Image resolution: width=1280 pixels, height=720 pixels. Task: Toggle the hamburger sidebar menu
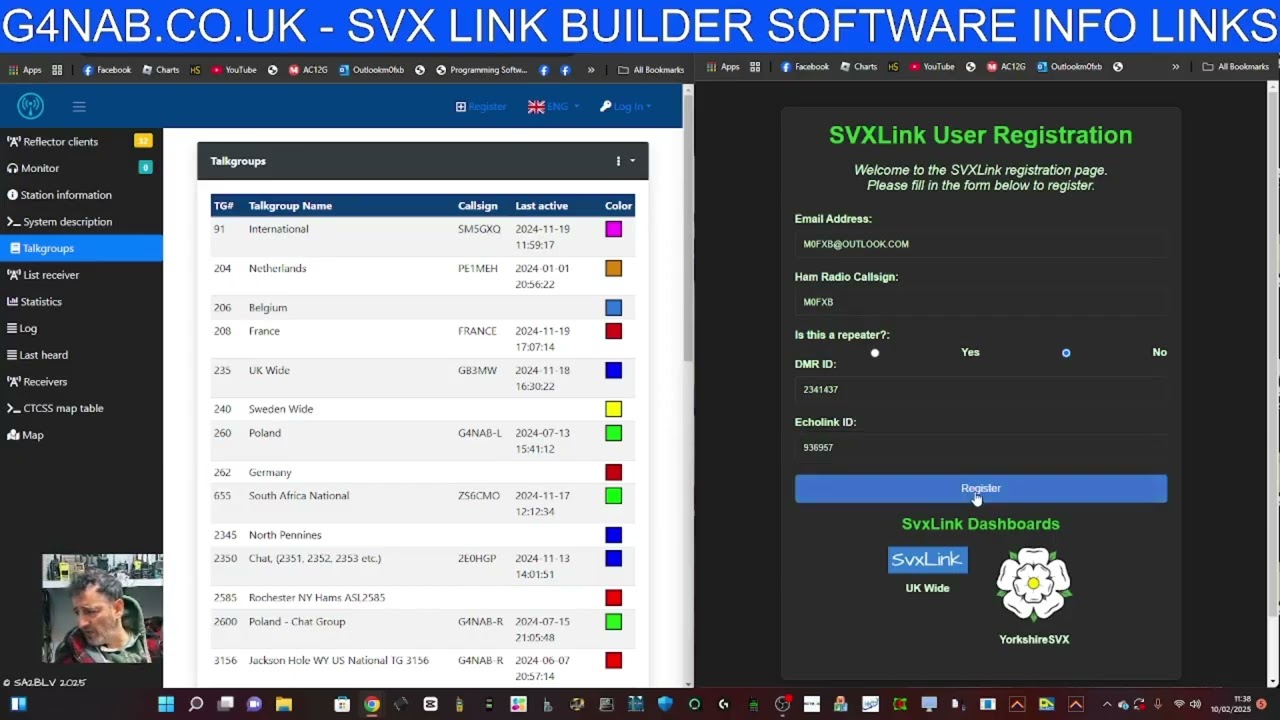click(x=79, y=106)
